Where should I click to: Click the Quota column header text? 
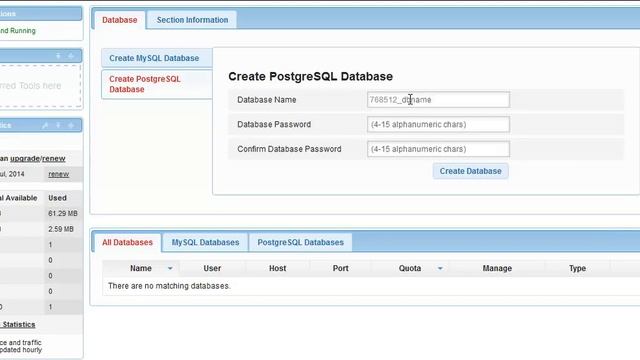coord(410,269)
